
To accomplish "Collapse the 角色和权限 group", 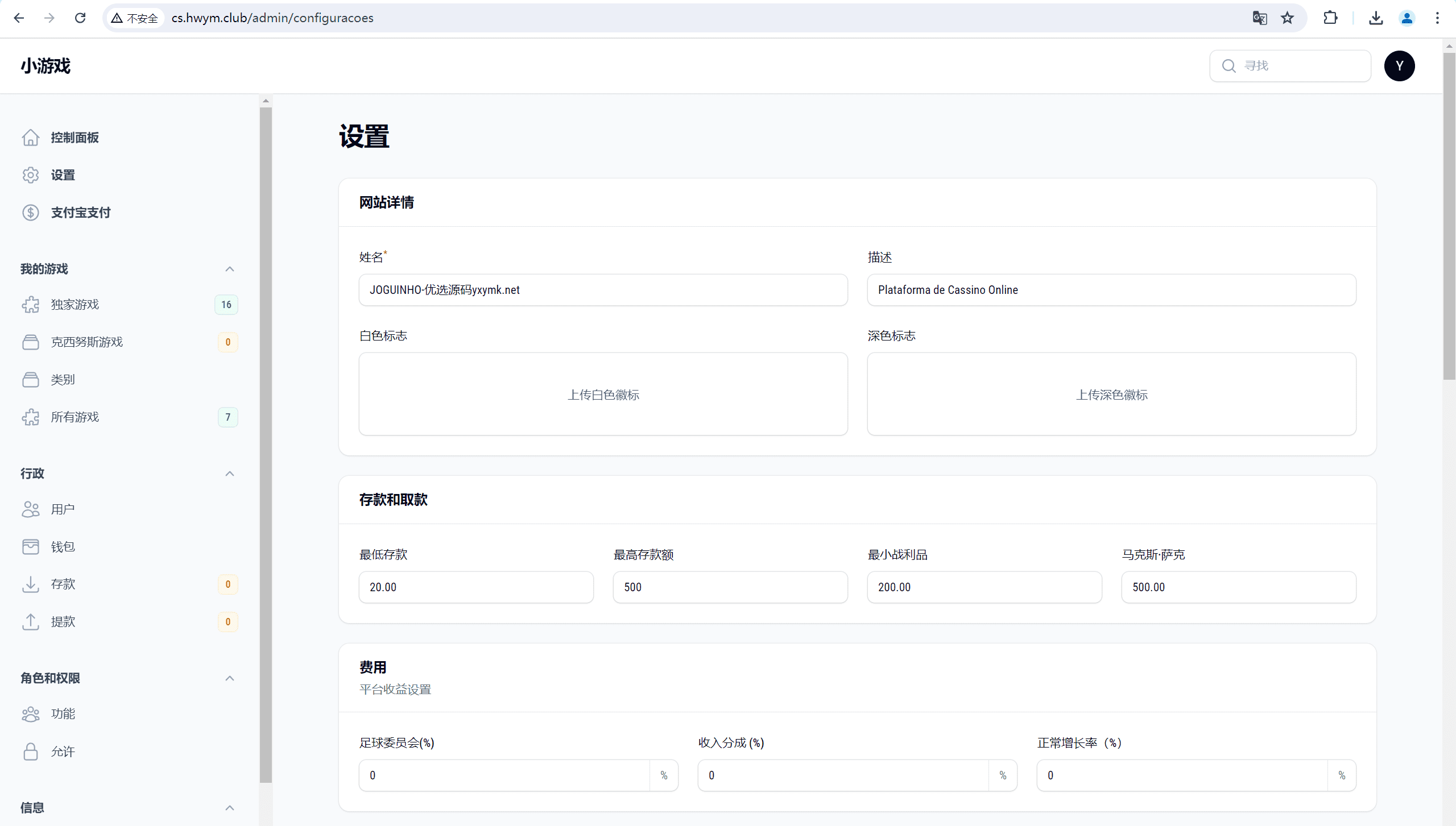I will [x=230, y=678].
